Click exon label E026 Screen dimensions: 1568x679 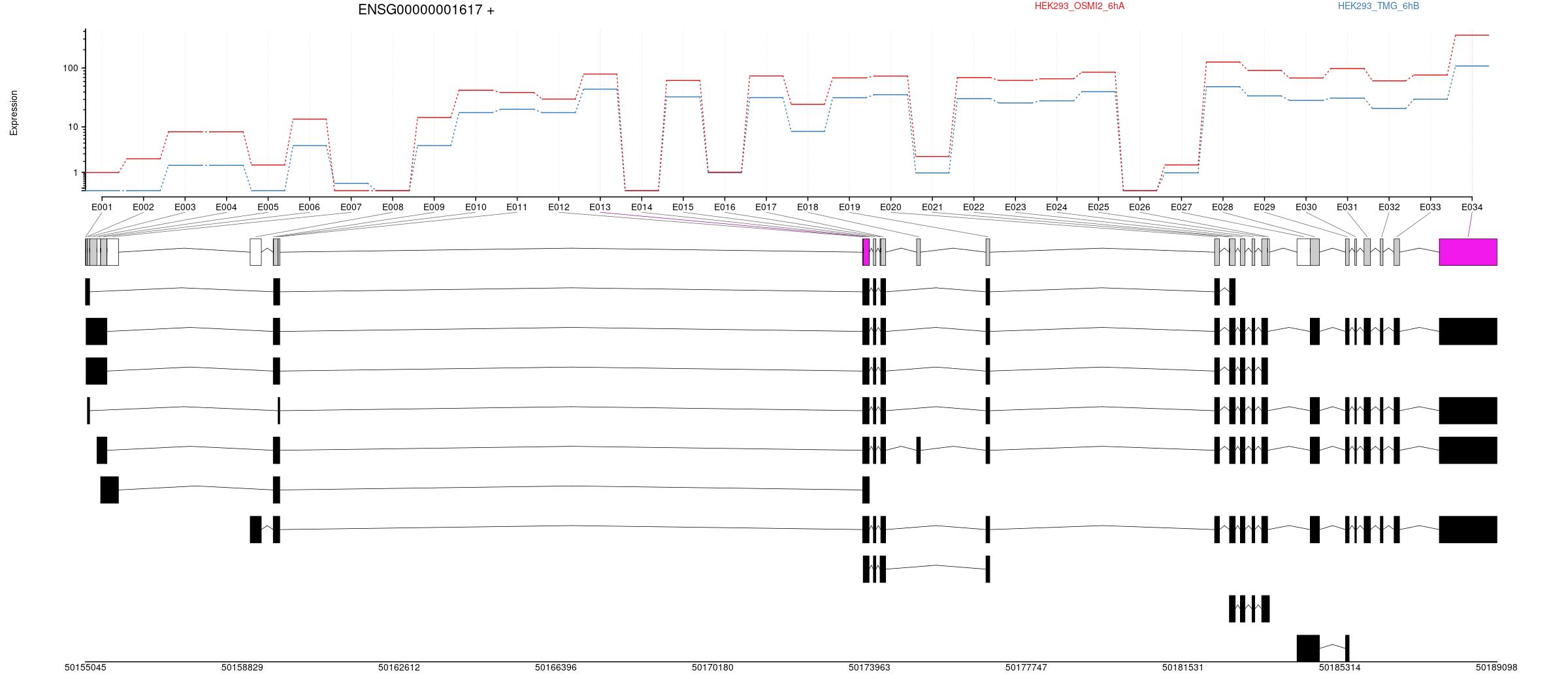click(x=1139, y=207)
